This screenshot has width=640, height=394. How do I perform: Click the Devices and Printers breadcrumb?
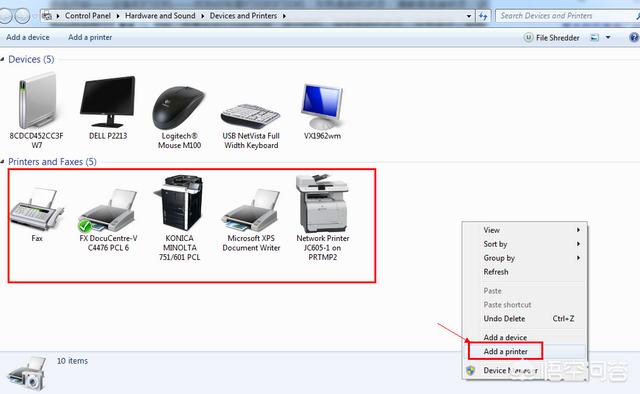[x=243, y=16]
